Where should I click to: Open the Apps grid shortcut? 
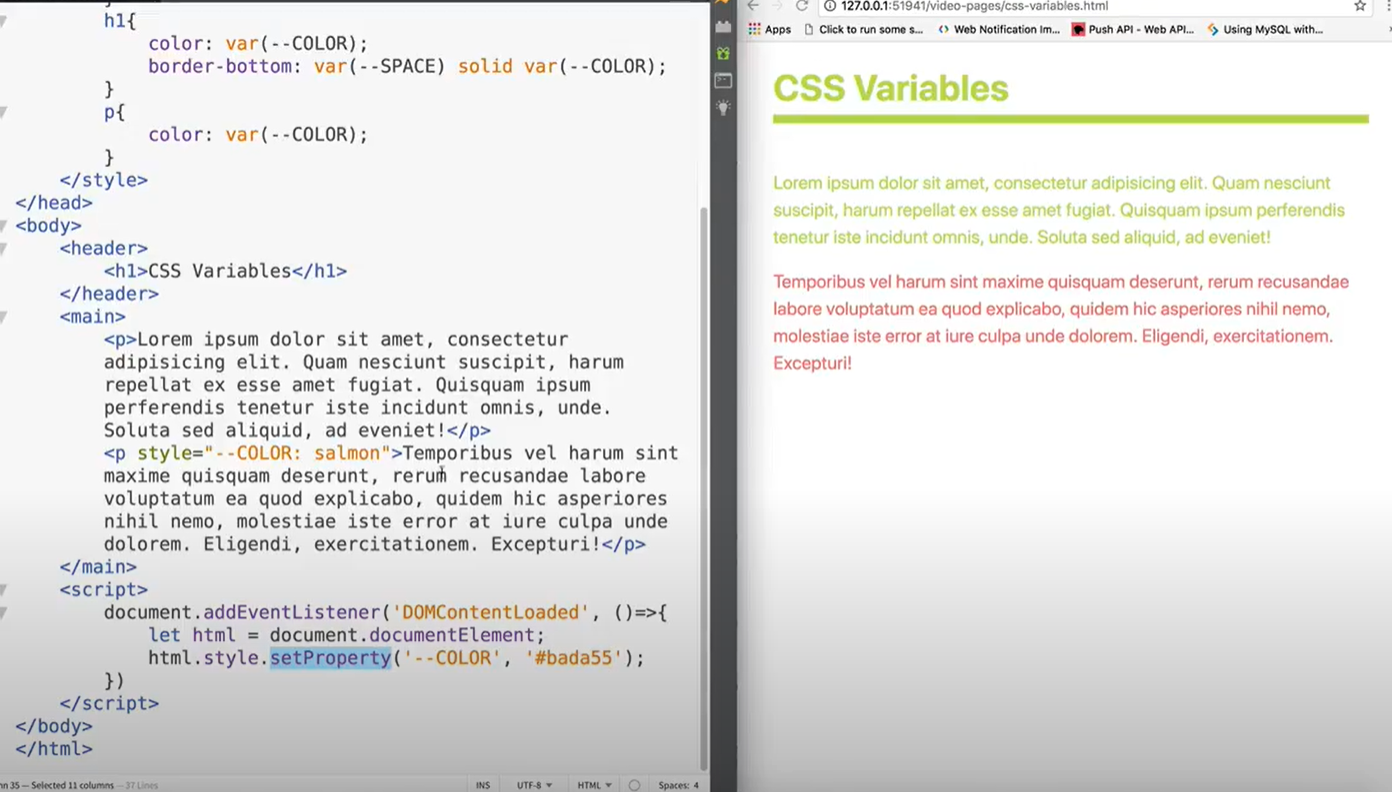tap(770, 30)
